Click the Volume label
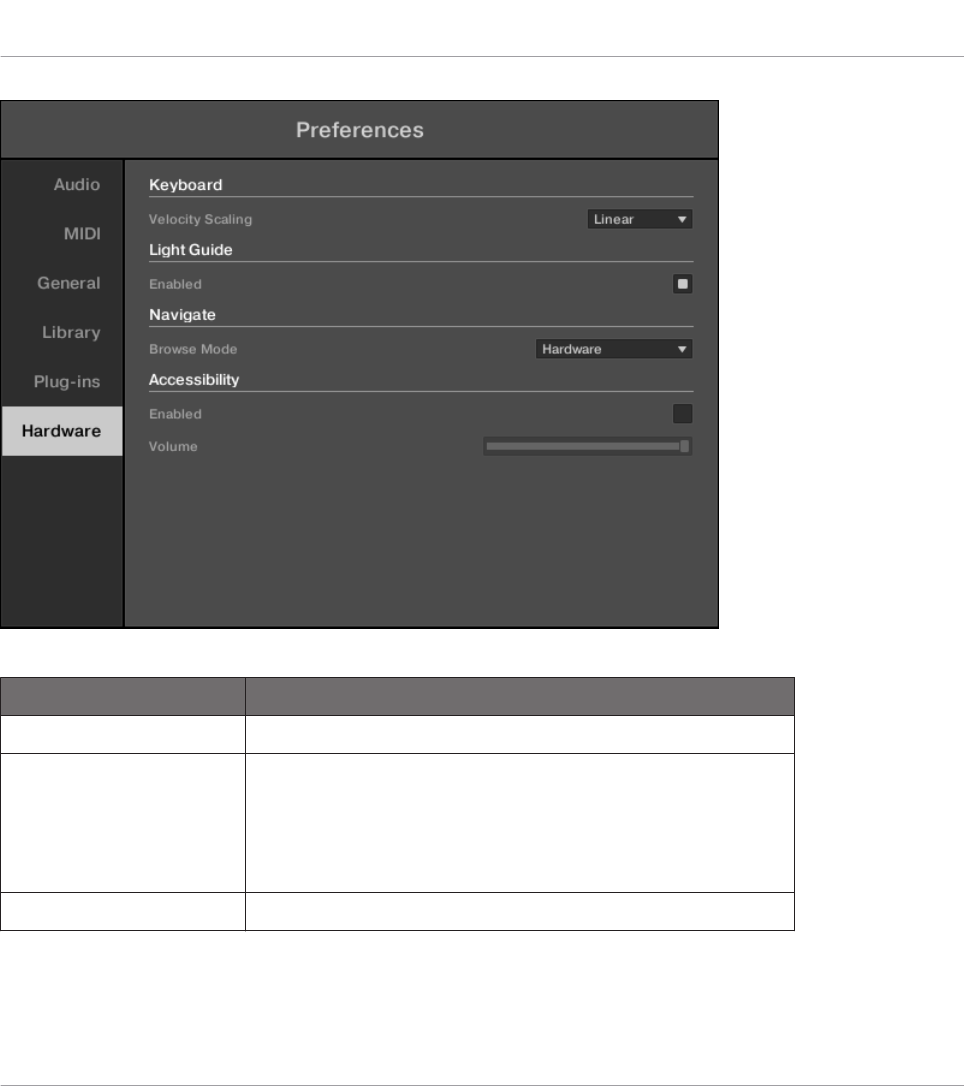965x1086 pixels. pos(173,447)
